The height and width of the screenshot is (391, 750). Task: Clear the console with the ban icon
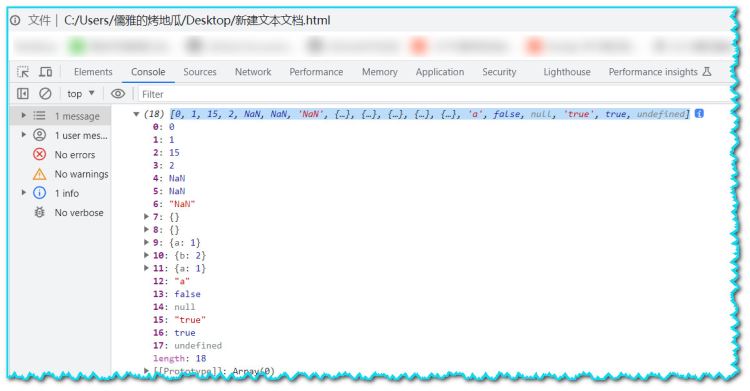(x=45, y=94)
